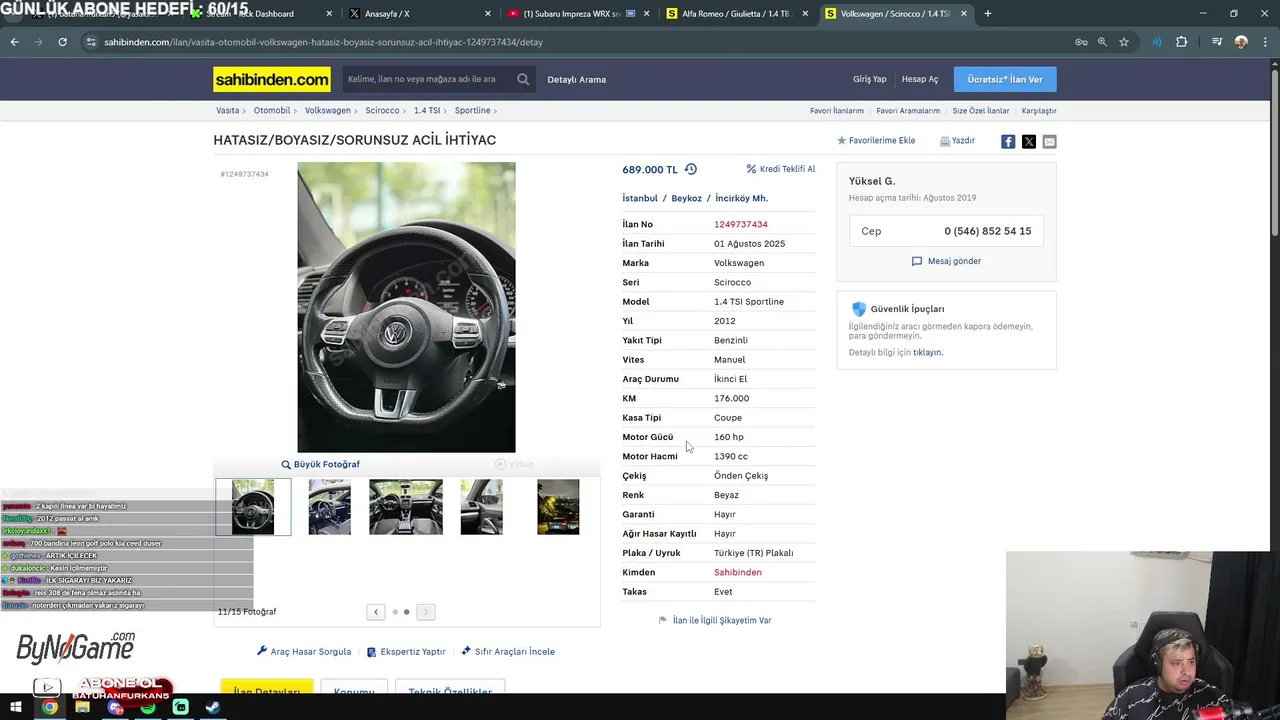The height and width of the screenshot is (720, 1280).
Task: Click Giriş Yap link
Action: click(869, 79)
